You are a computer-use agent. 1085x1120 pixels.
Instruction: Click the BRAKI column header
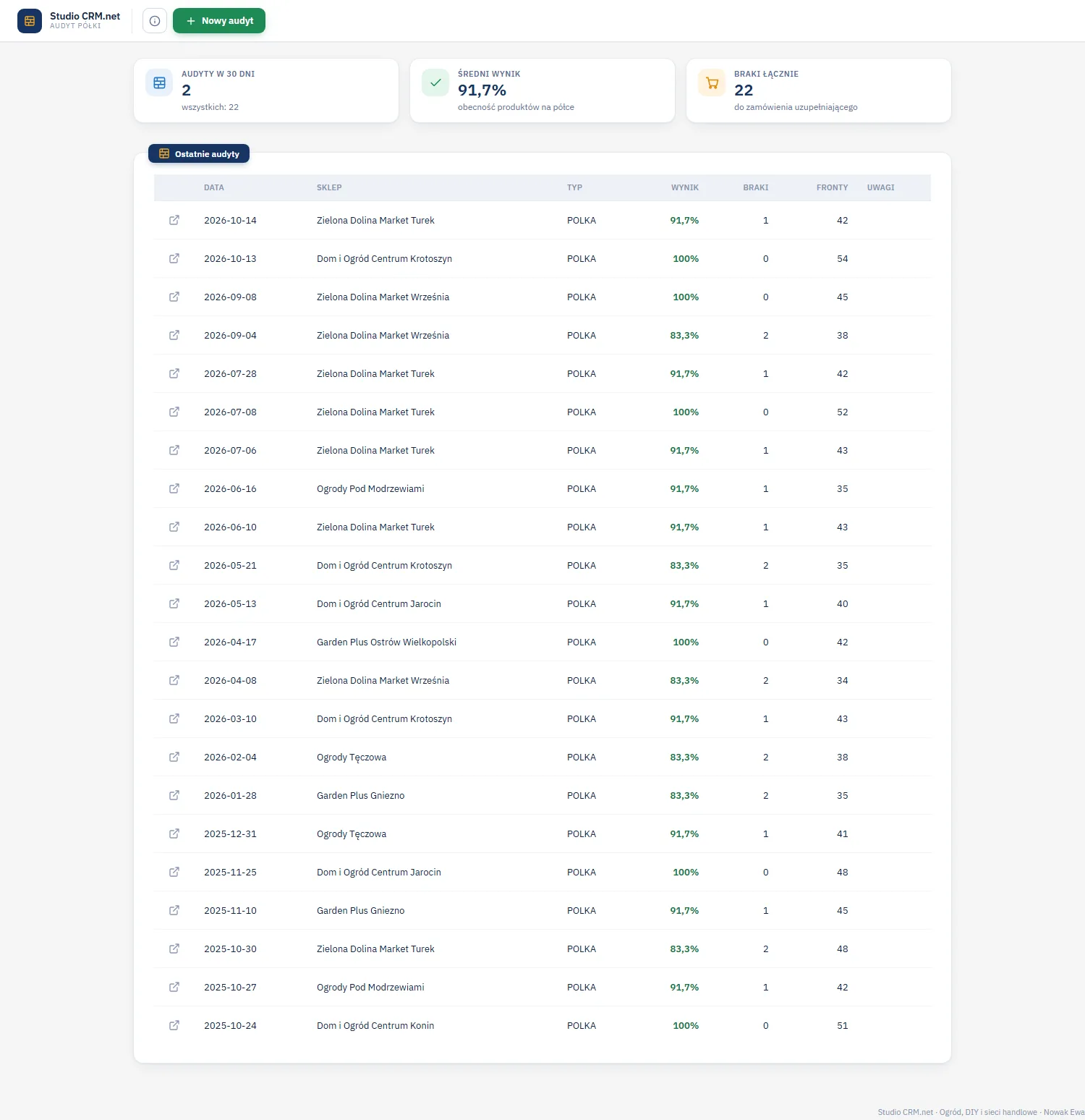point(756,187)
